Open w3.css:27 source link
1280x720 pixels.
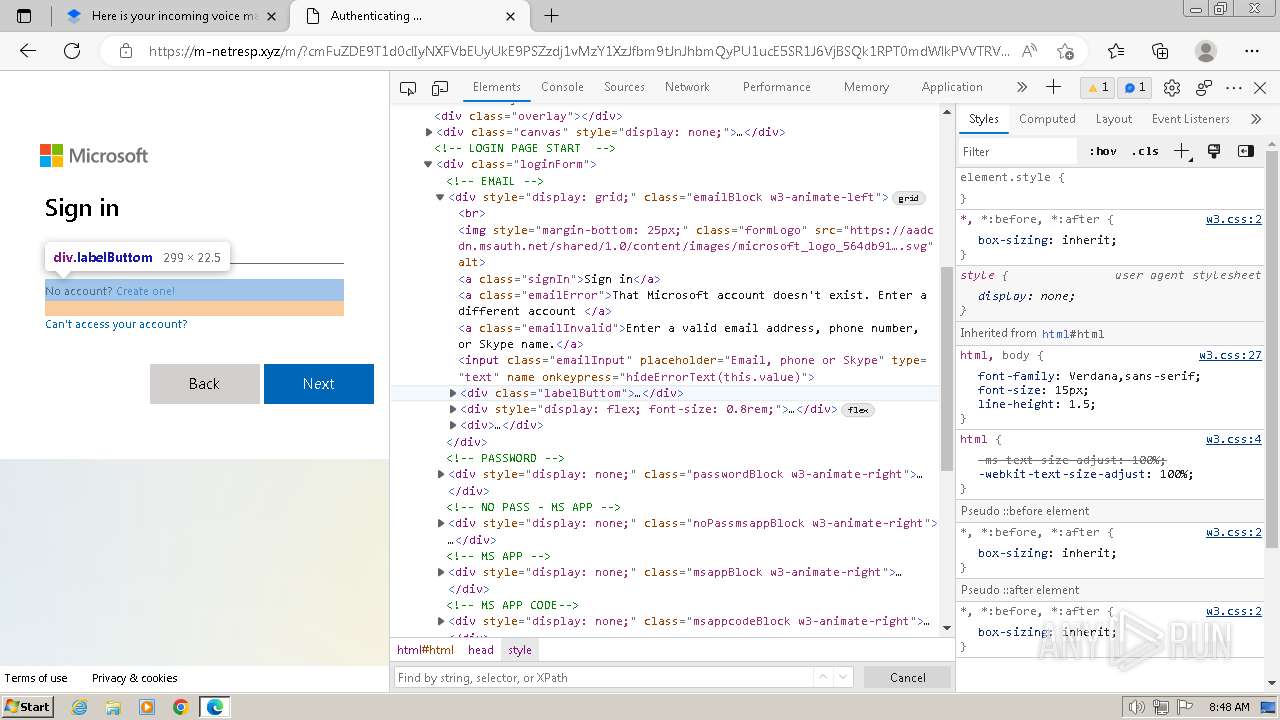click(x=1230, y=355)
